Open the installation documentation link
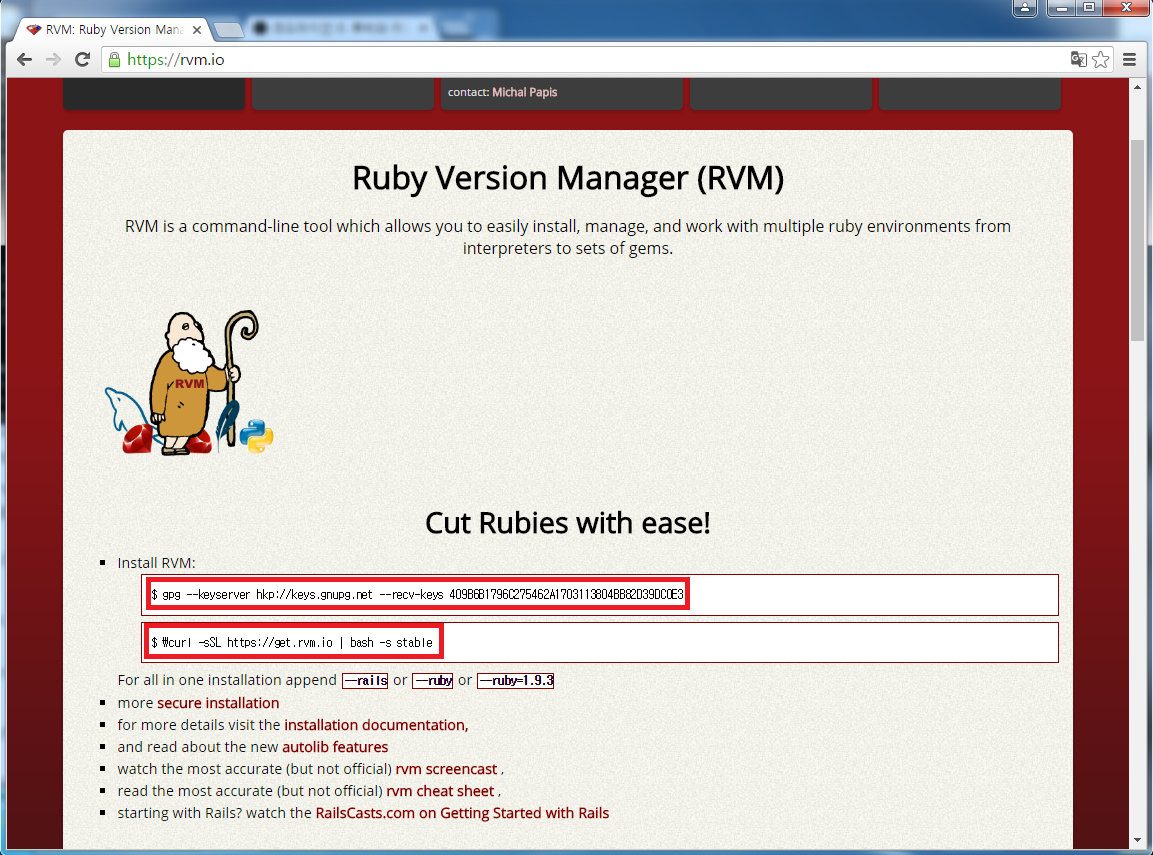The height and width of the screenshot is (855, 1153). (x=376, y=725)
